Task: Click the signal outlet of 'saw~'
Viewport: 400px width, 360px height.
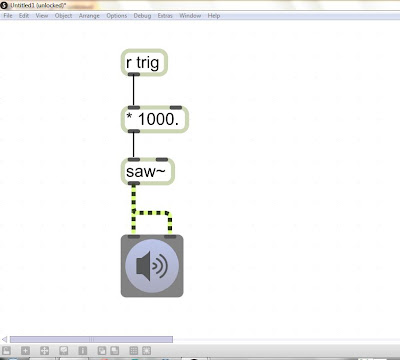Action: click(134, 183)
